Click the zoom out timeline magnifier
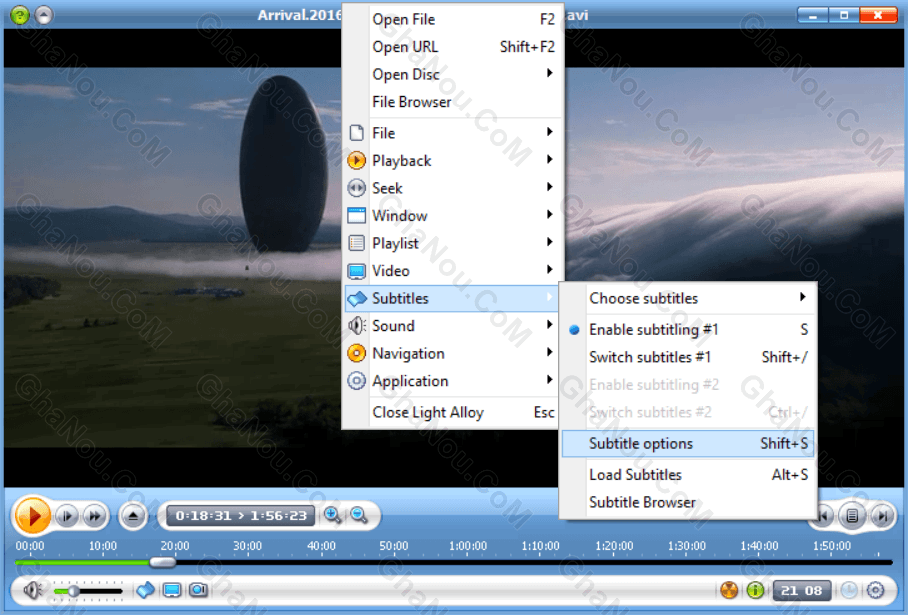 pos(358,515)
